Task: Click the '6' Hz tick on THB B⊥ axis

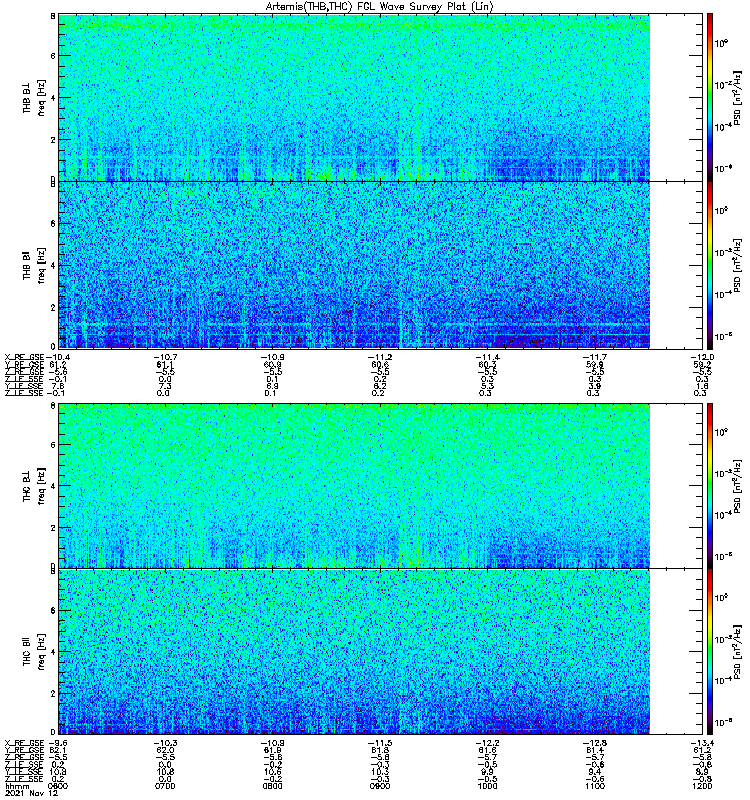Action: click(x=53, y=56)
